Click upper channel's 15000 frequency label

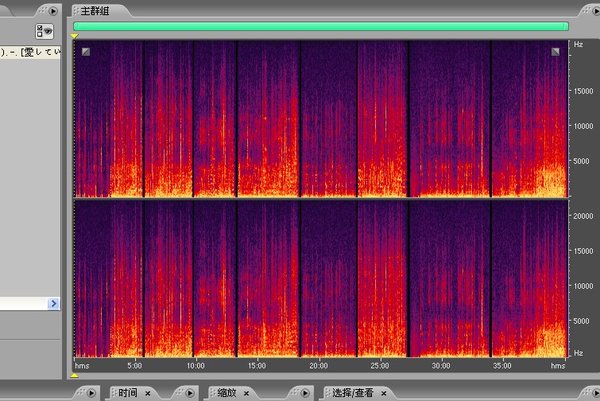584,91
